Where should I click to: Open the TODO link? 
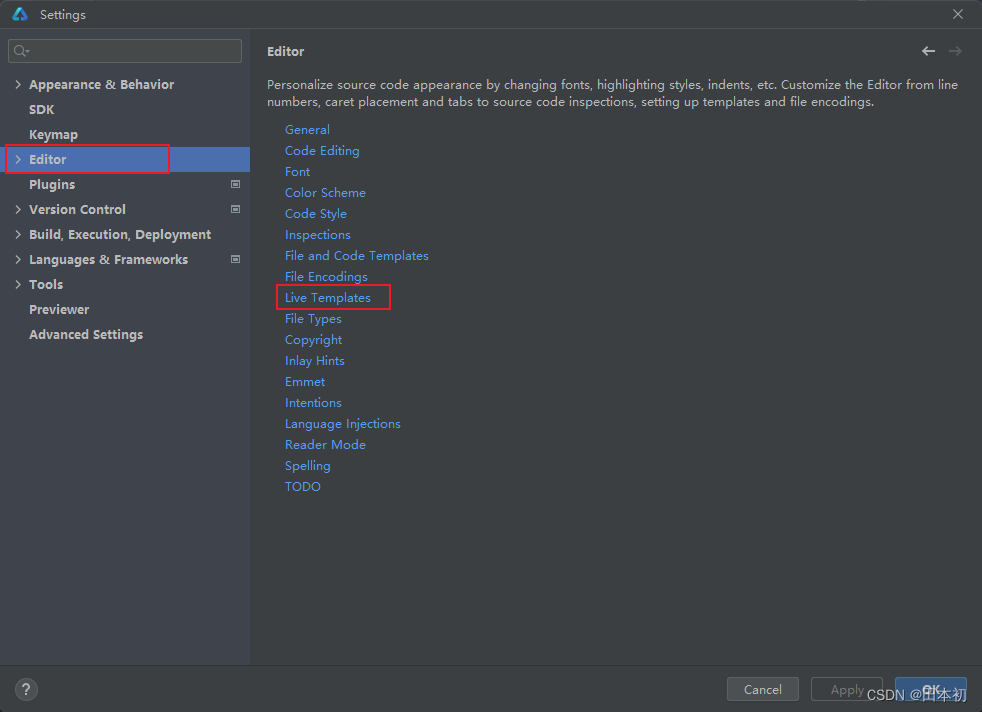pyautogui.click(x=302, y=487)
